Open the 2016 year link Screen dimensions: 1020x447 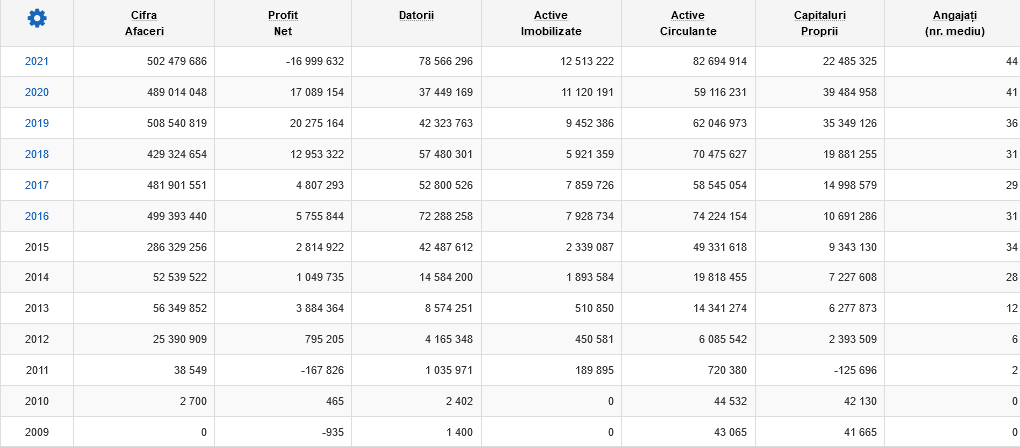coord(37,216)
